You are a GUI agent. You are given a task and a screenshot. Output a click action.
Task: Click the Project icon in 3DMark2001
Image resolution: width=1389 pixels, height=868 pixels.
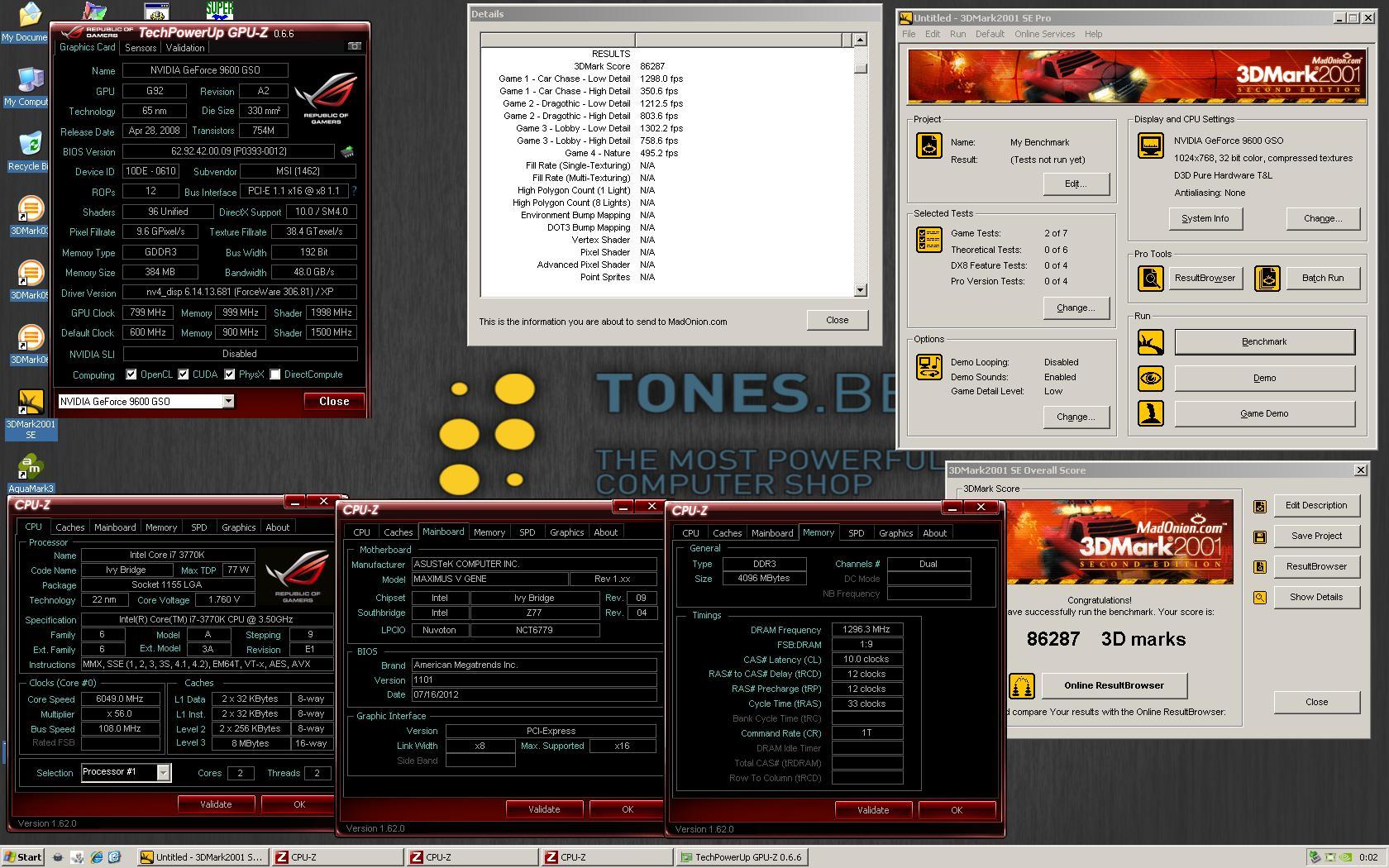coord(929,146)
